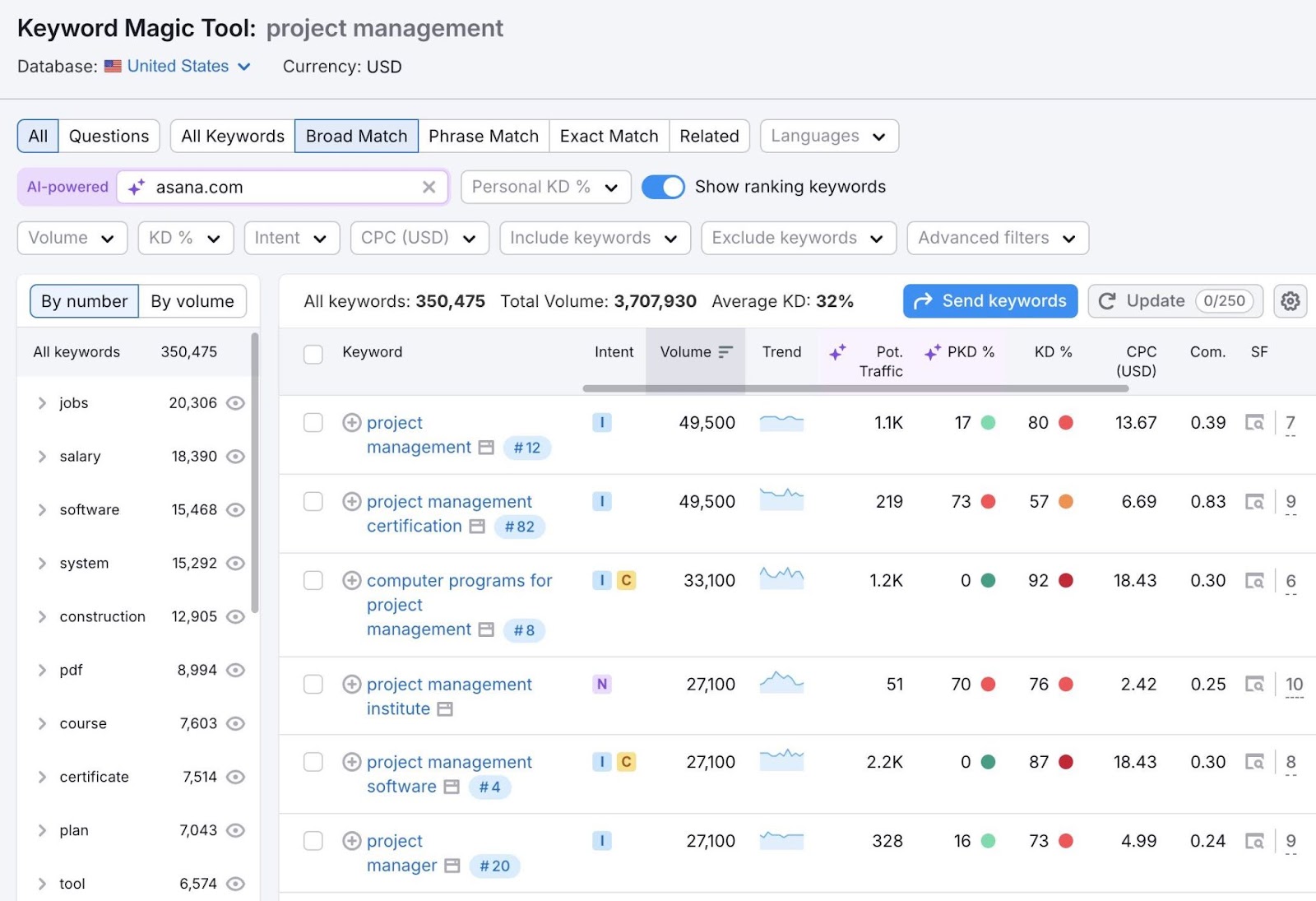The height and width of the screenshot is (901, 1316).
Task: Click the Send keywords button
Action: [x=989, y=301]
